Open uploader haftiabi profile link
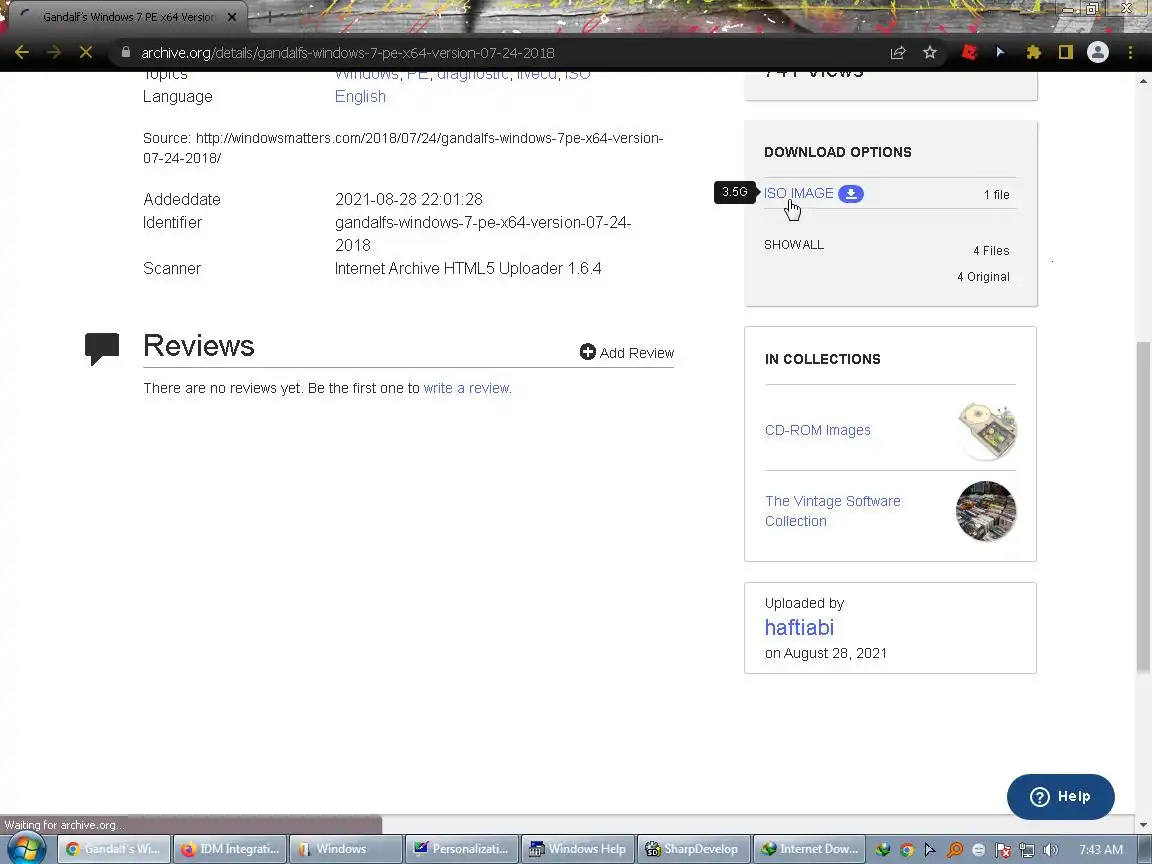1152x864 pixels. (x=799, y=627)
